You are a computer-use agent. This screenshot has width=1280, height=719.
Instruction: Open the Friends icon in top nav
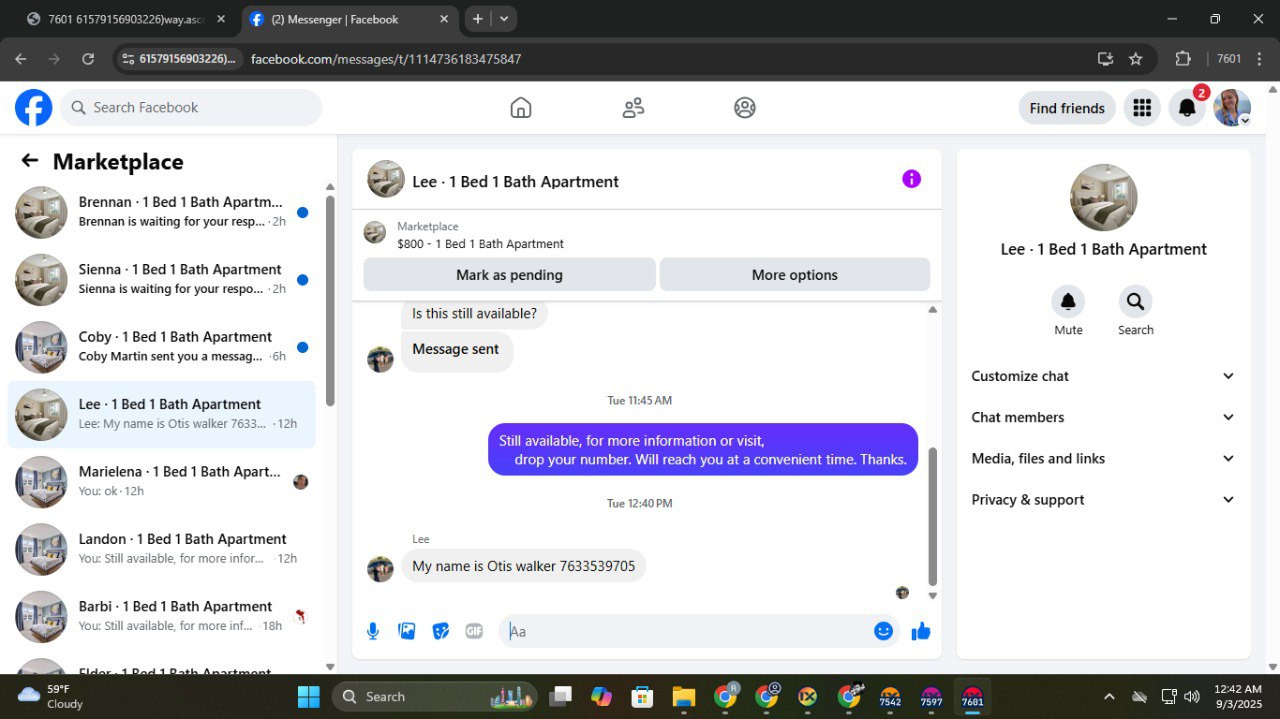coord(633,108)
